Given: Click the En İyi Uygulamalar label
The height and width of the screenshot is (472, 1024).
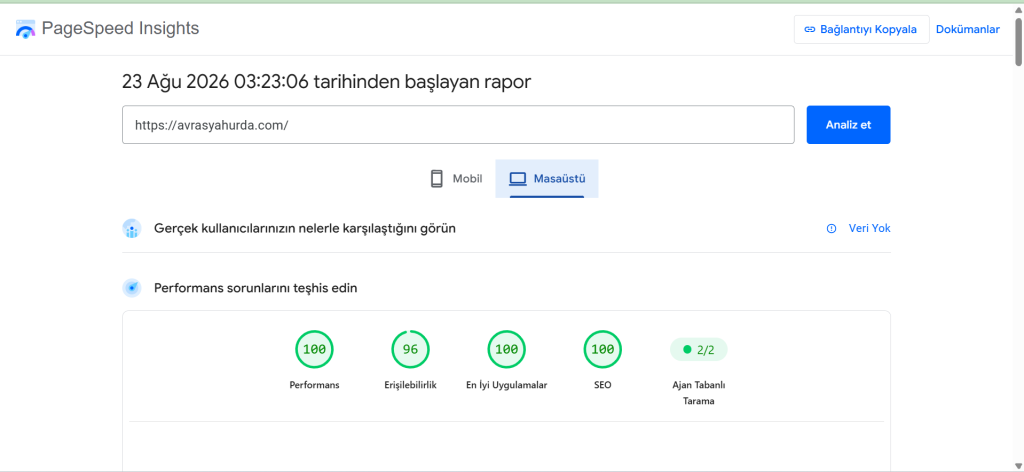Looking at the screenshot, I should coord(506,385).
